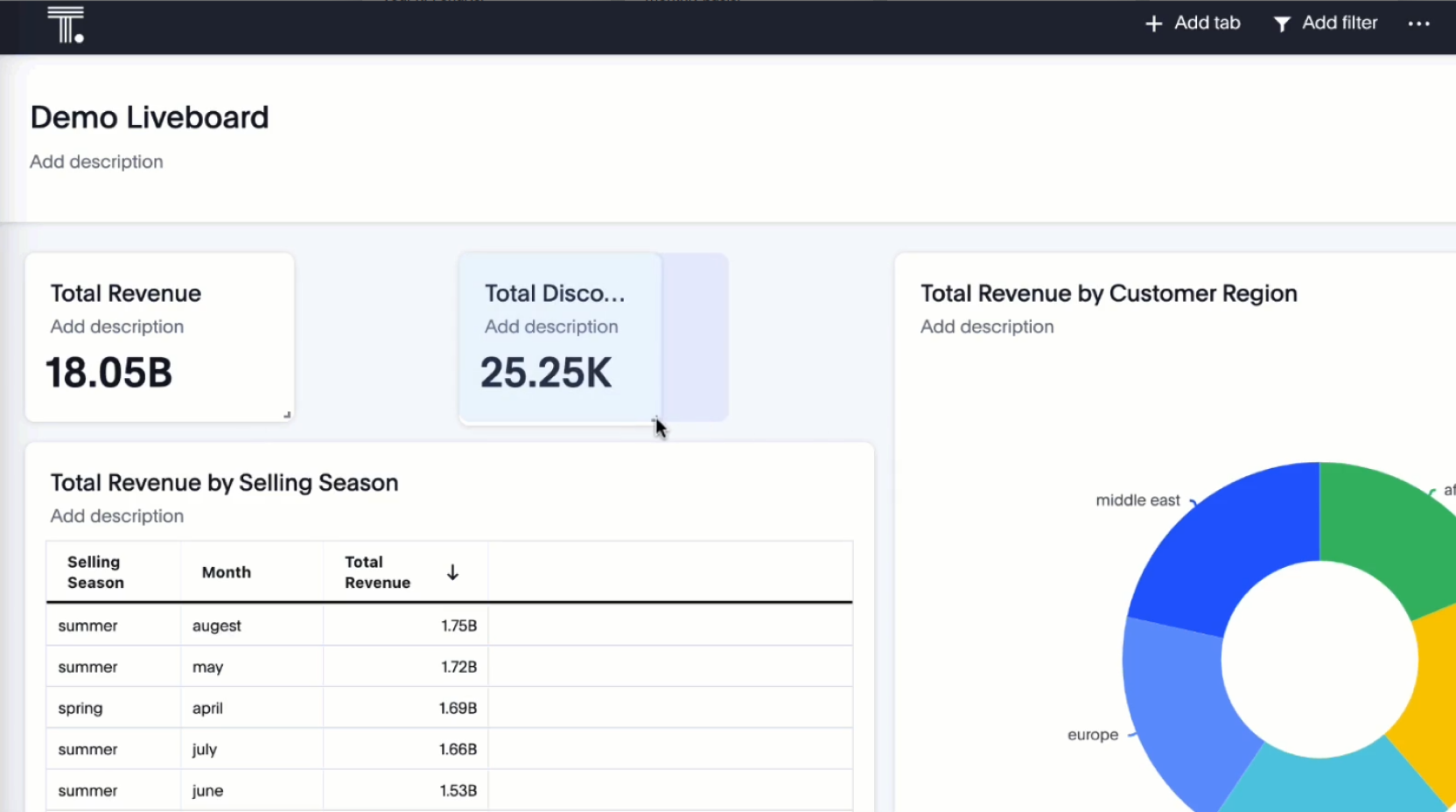The width and height of the screenshot is (1456, 812).
Task: Select the Add tab action
Action: [x=1206, y=23]
